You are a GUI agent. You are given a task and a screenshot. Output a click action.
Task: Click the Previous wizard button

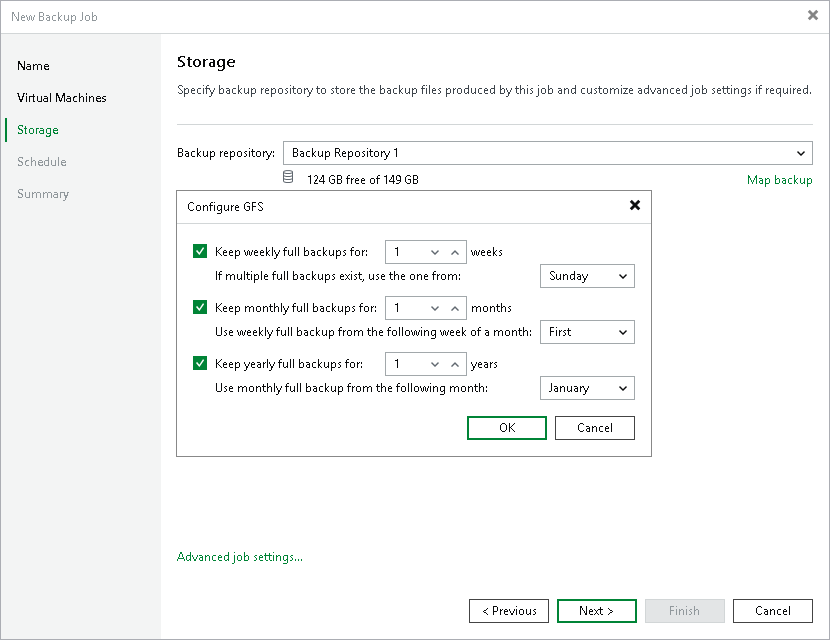tap(509, 611)
